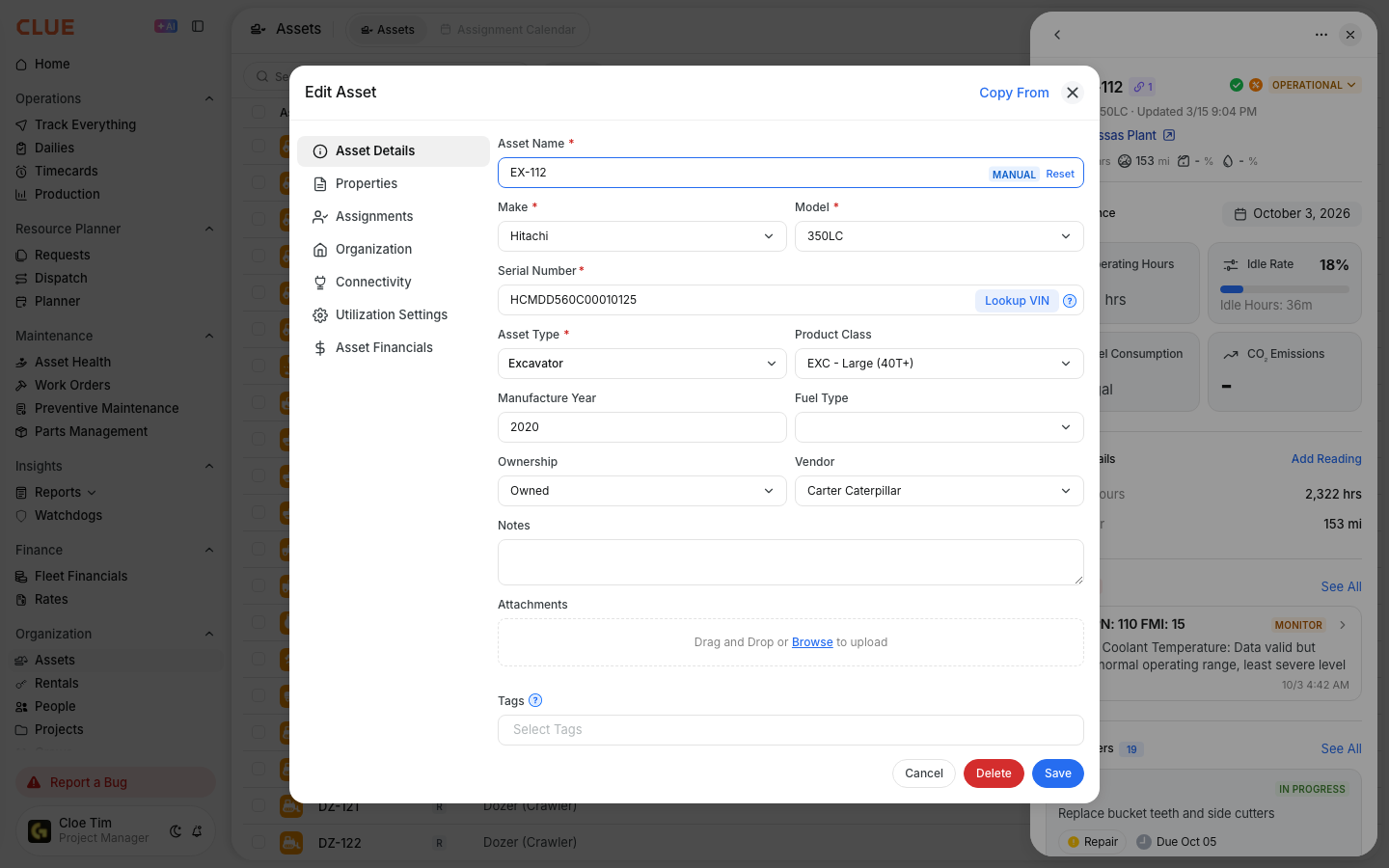
Task: Open the Asset Type dropdown showing Excavator
Action: pyautogui.click(x=642, y=364)
